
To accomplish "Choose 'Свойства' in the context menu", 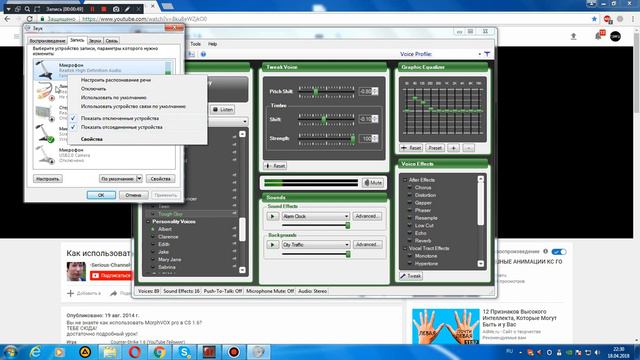I will tap(91, 139).
